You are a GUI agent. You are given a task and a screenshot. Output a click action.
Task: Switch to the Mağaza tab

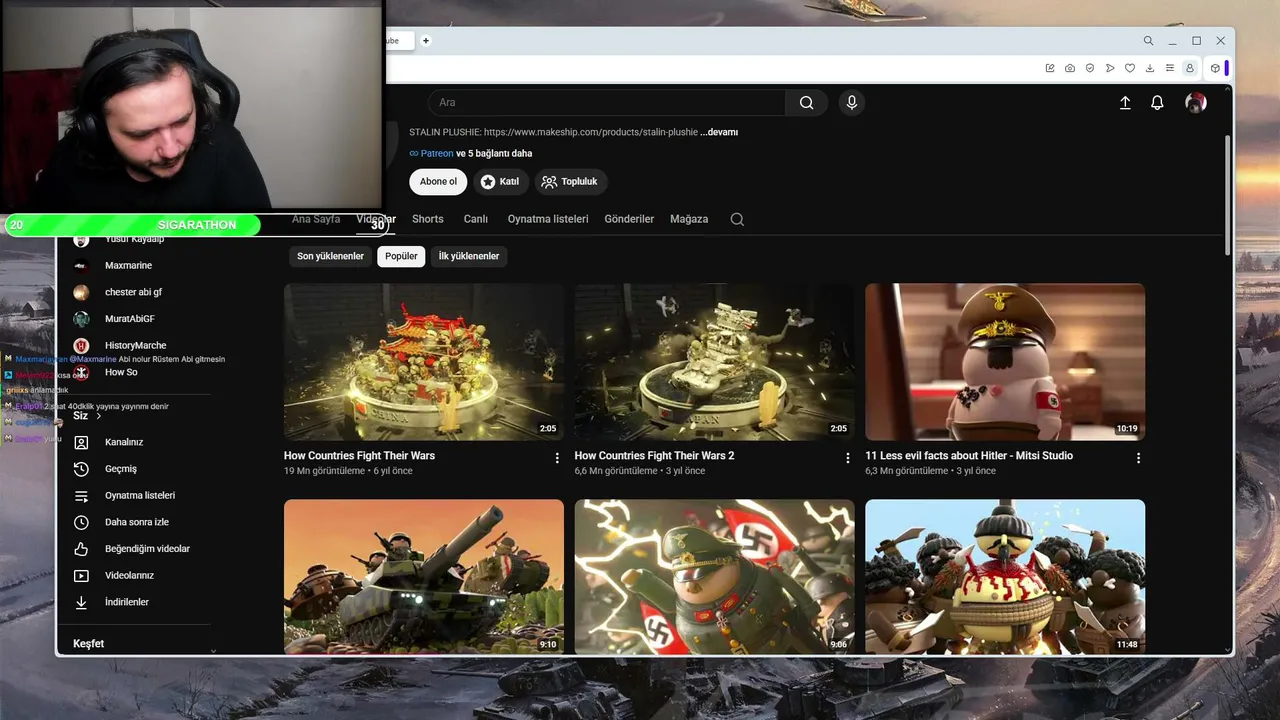[x=689, y=219]
